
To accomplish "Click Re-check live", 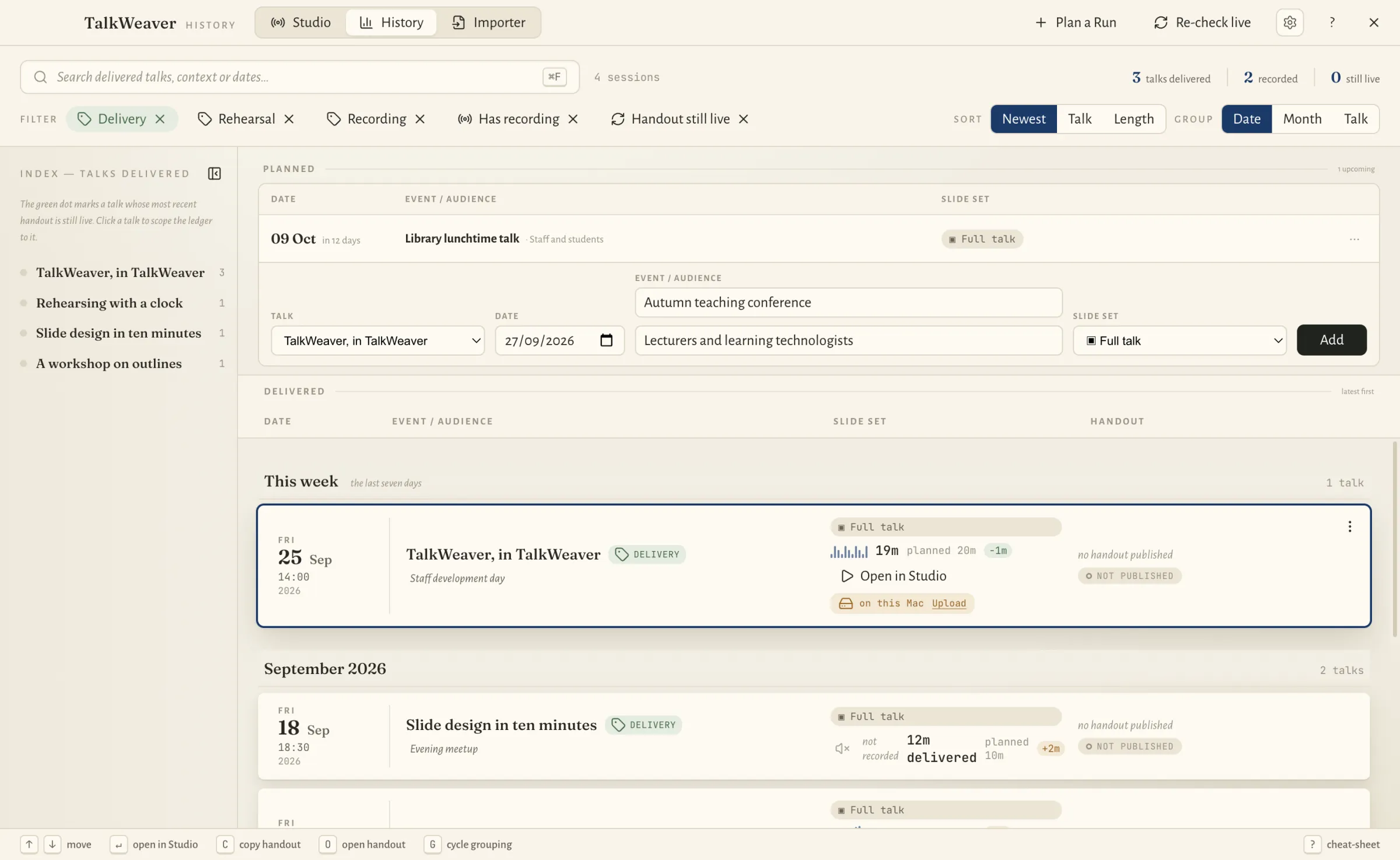I will (x=1202, y=22).
